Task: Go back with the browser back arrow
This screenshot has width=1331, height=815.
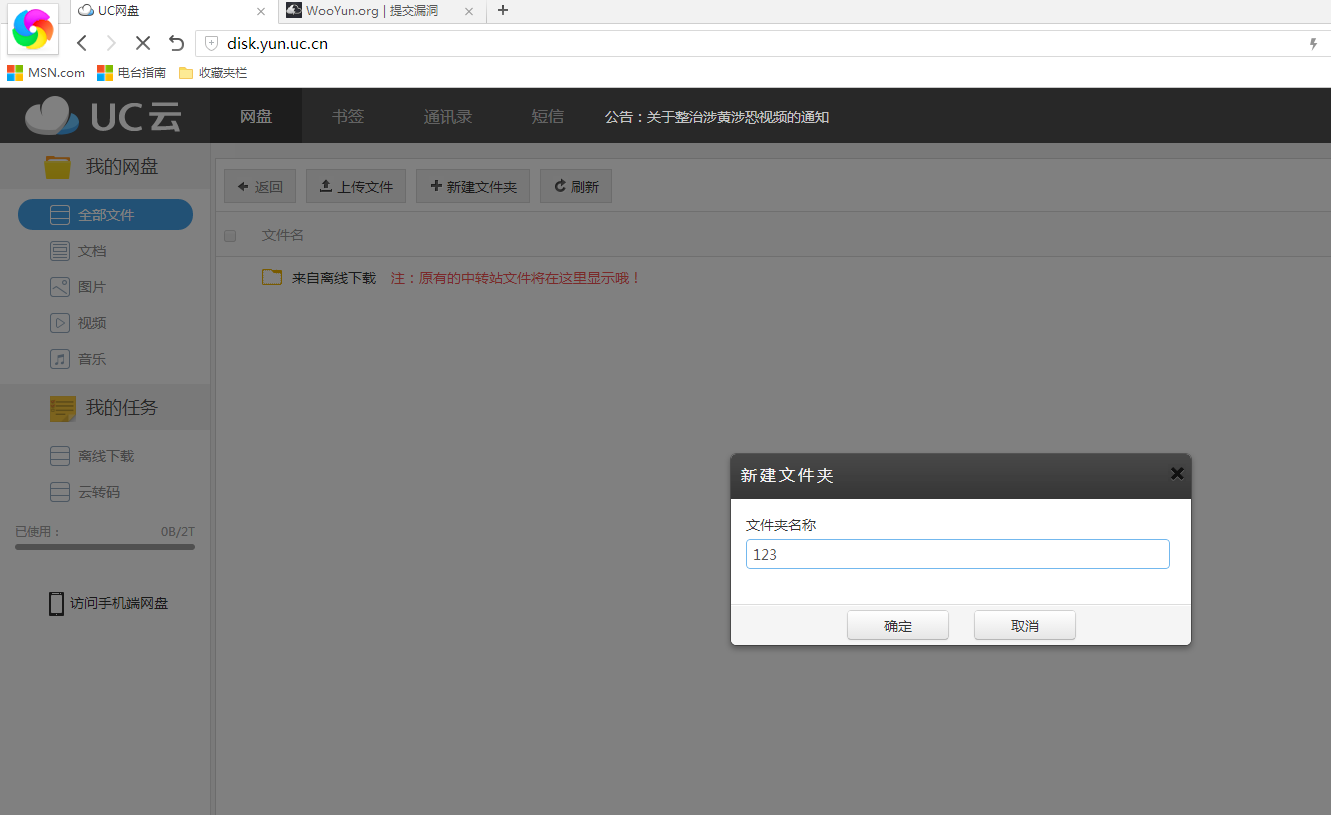Action: [x=82, y=43]
